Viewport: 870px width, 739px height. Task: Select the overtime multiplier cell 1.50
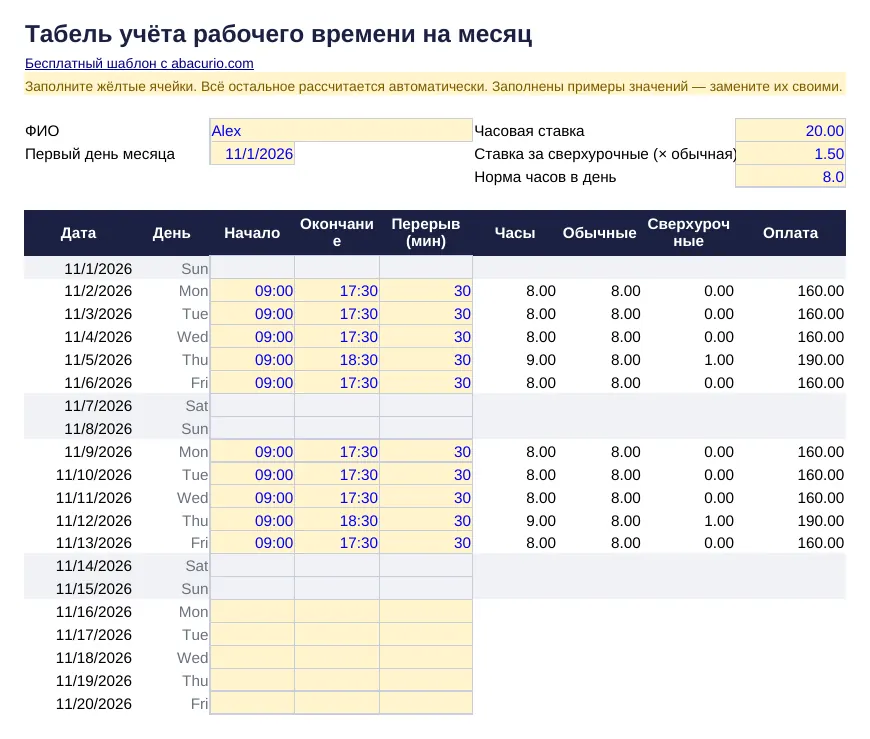click(790, 154)
